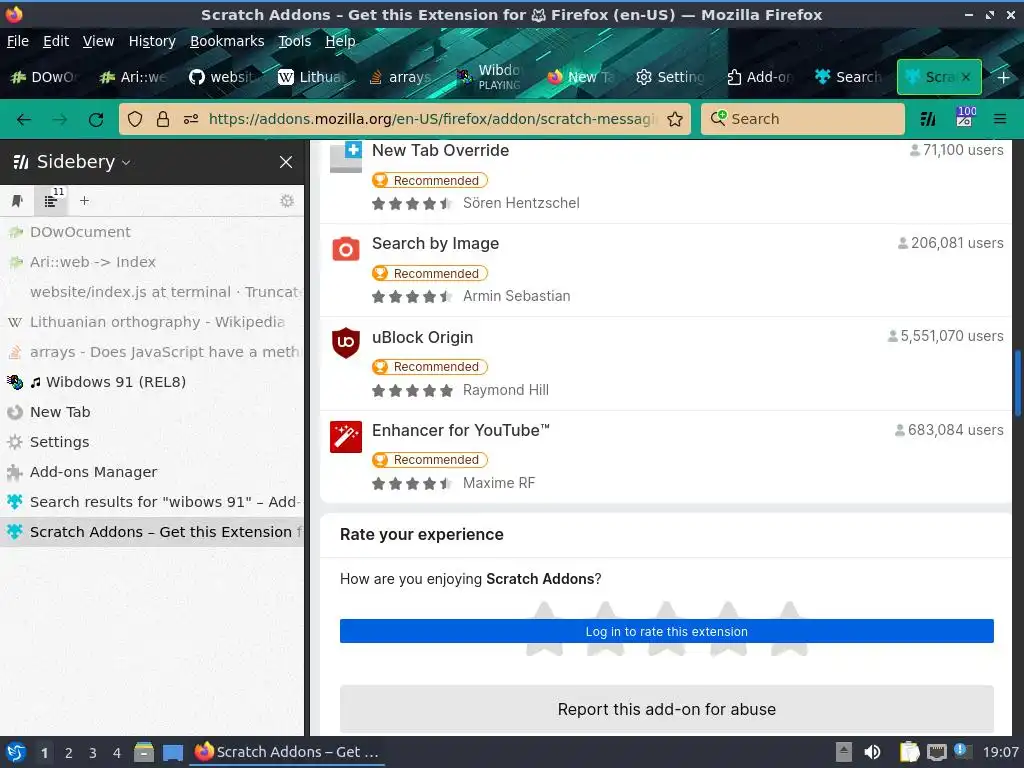Image resolution: width=1024 pixels, height=768 pixels.
Task: Toggle the Sidebery toolbar icon
Action: coord(928,119)
